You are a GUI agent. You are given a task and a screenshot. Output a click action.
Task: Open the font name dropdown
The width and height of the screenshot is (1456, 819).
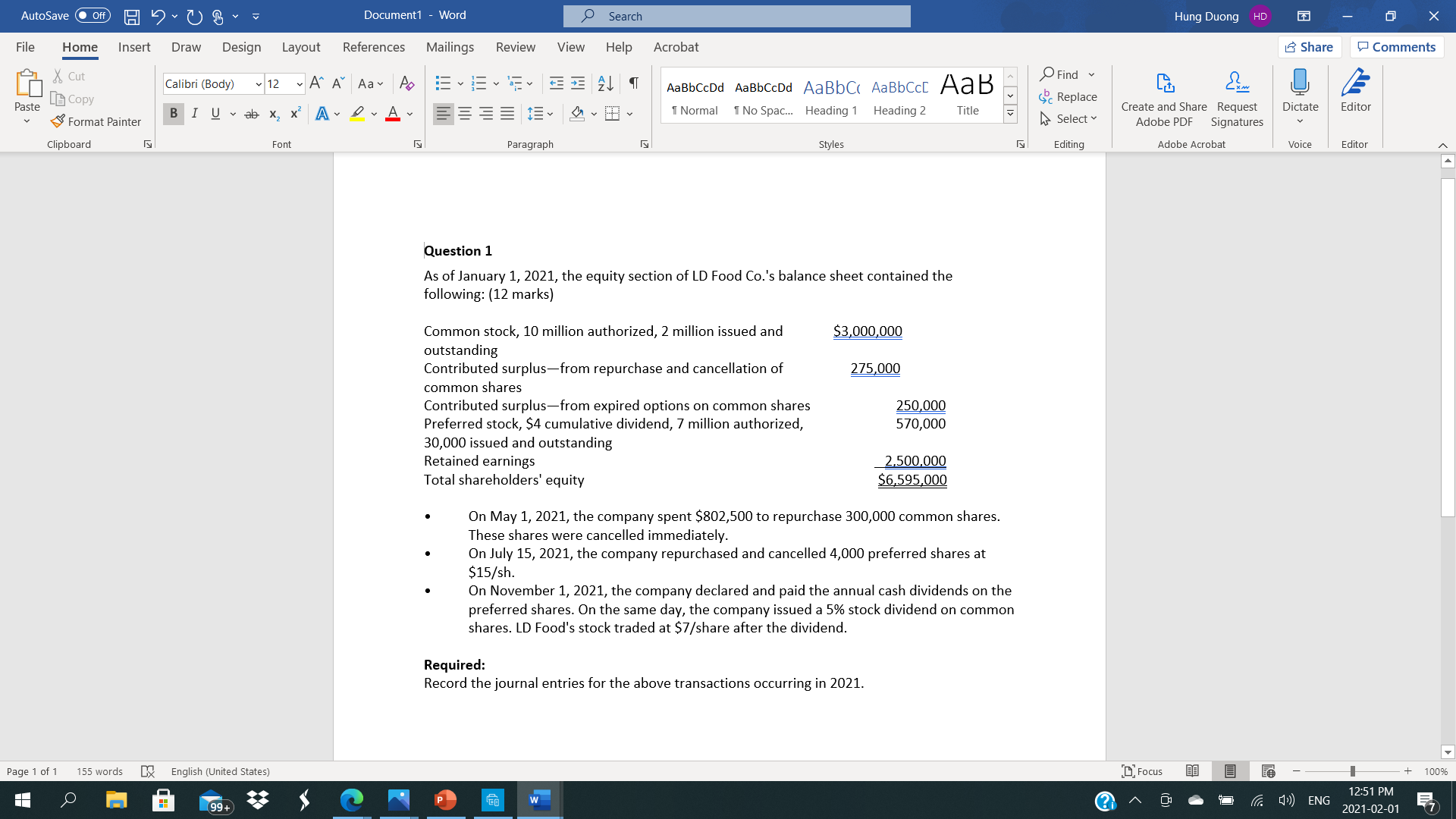click(259, 84)
